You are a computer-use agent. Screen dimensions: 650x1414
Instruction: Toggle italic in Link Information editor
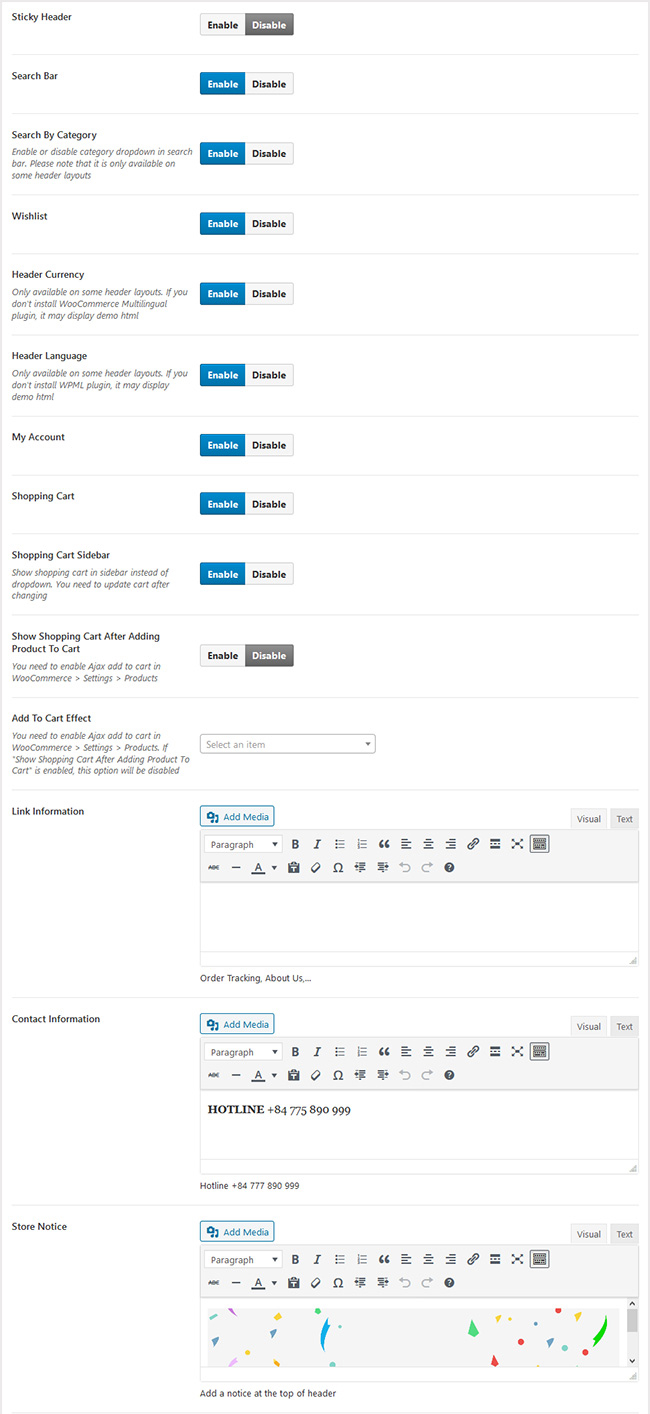coord(317,844)
